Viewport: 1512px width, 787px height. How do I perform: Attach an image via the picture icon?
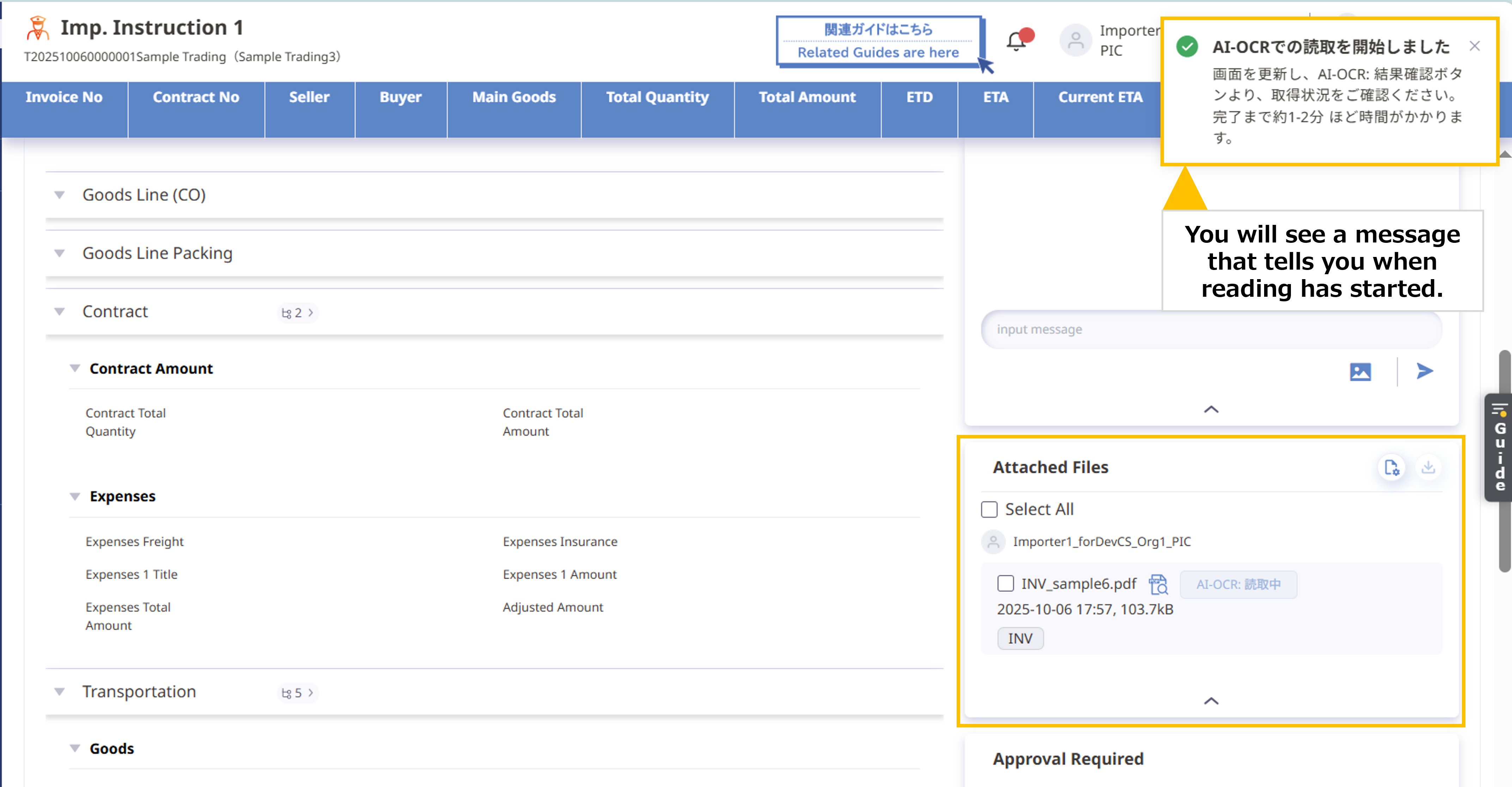tap(1360, 371)
